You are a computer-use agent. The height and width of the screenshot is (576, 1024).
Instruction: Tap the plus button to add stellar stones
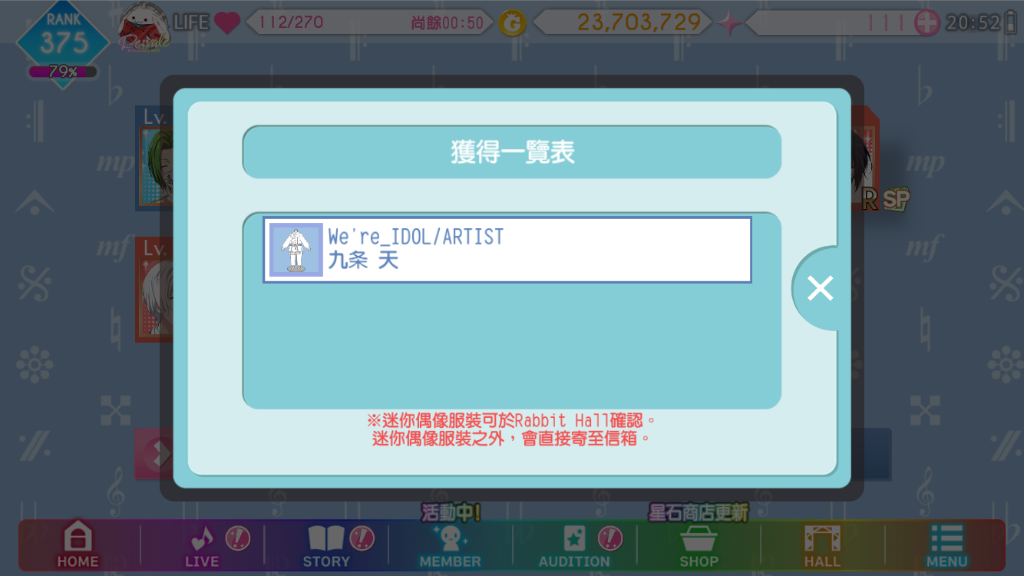[926, 23]
